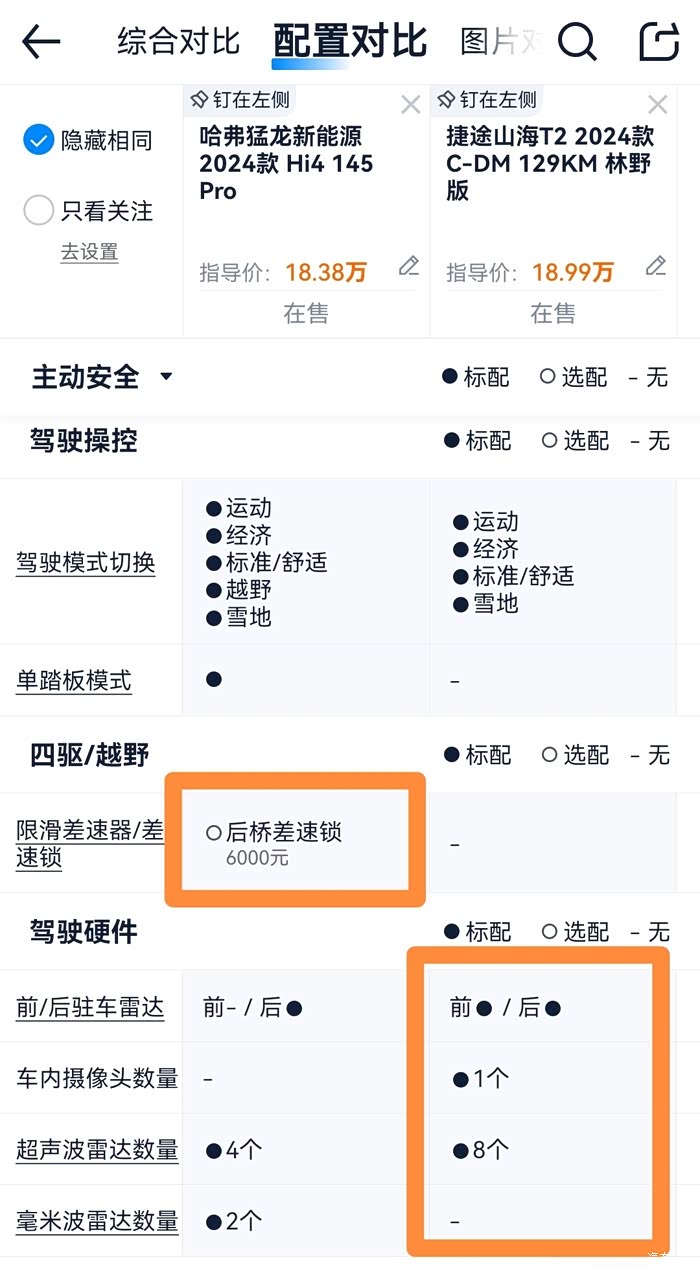
Task: Edit the 18.99万 guide price pencil icon
Action: [655, 266]
